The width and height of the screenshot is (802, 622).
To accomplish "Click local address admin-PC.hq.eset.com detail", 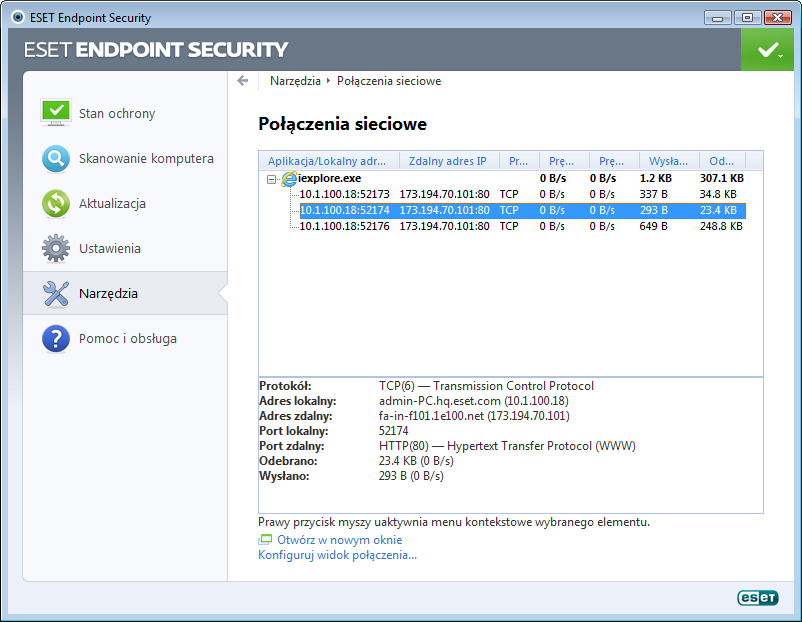I will click(474, 401).
